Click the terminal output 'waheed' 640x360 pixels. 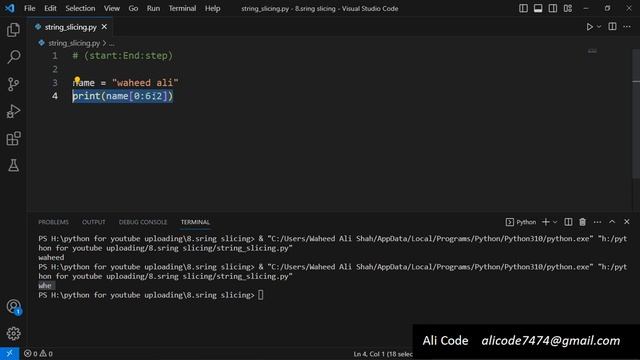(x=51, y=258)
